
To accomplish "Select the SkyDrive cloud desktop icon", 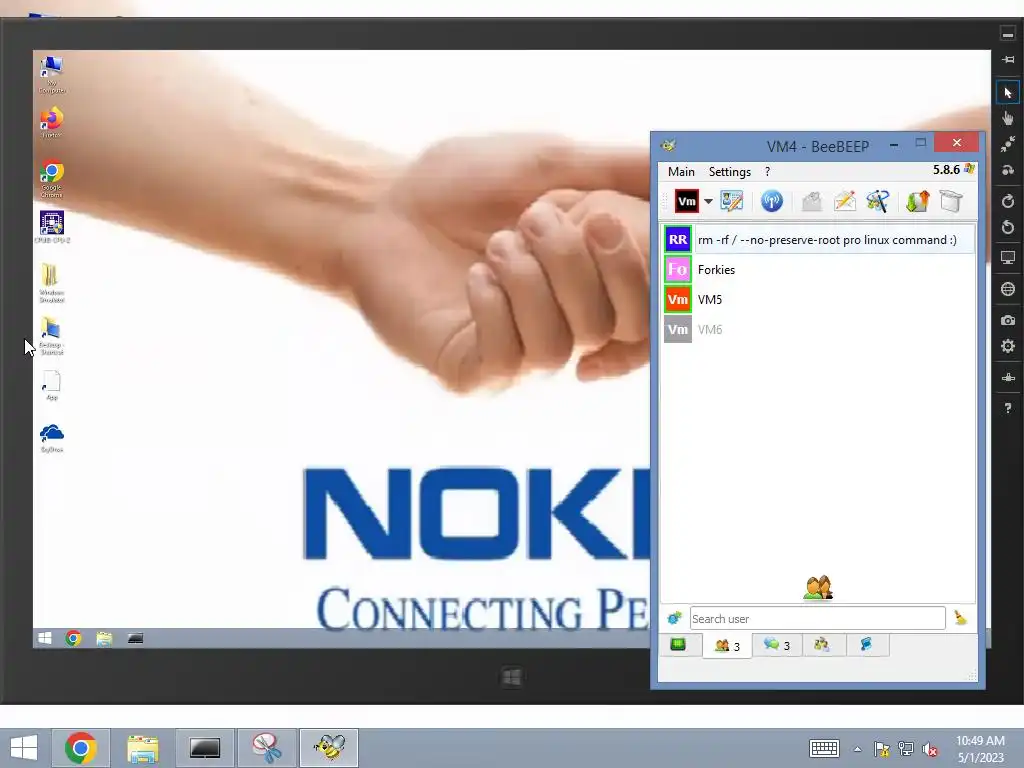I will pos(52,438).
